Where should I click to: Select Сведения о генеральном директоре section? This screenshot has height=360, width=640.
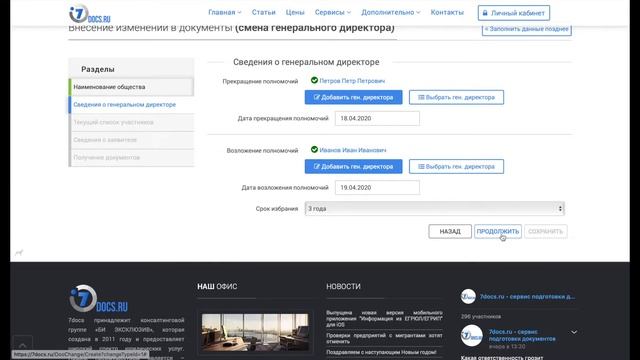(131, 104)
